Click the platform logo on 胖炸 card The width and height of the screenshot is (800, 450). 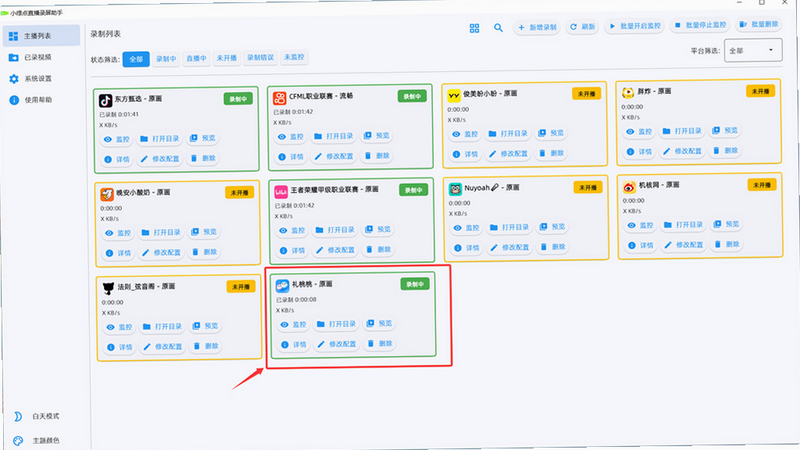pyautogui.click(x=628, y=92)
